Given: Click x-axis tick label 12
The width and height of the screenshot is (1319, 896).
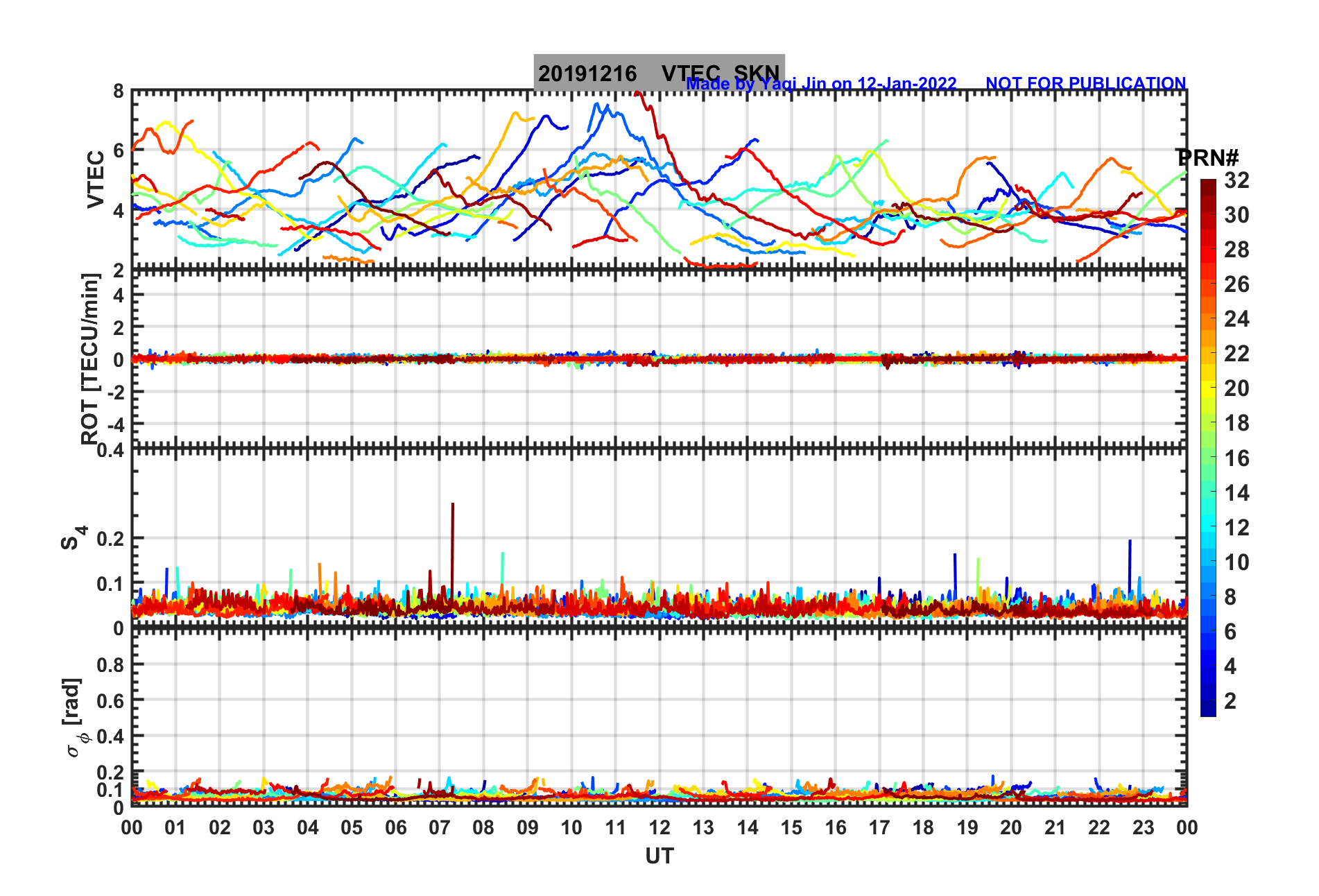Looking at the screenshot, I should (659, 827).
